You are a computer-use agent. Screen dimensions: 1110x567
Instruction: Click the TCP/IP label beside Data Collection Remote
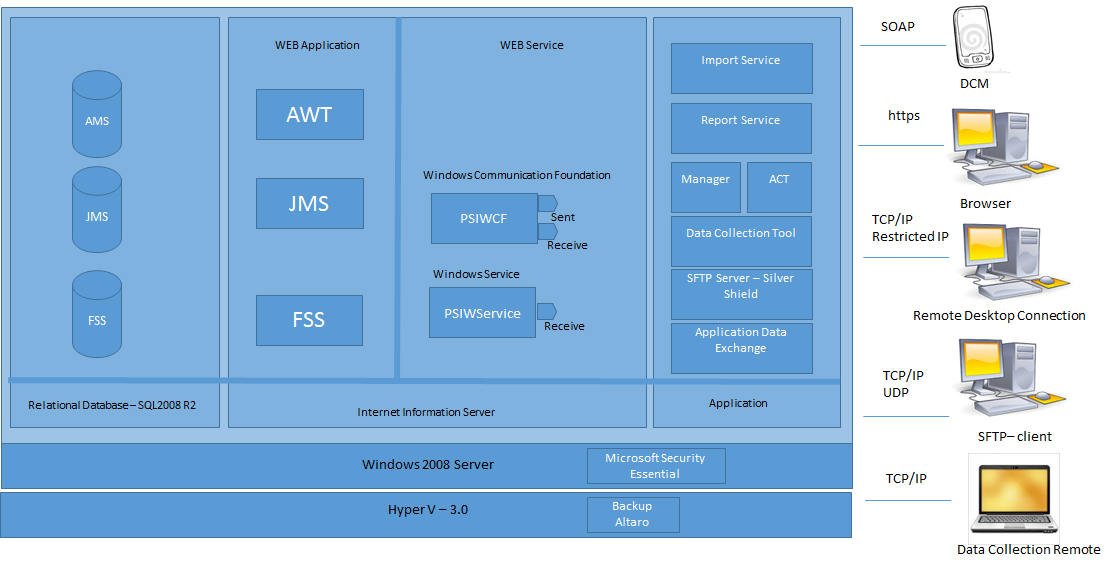click(906, 479)
